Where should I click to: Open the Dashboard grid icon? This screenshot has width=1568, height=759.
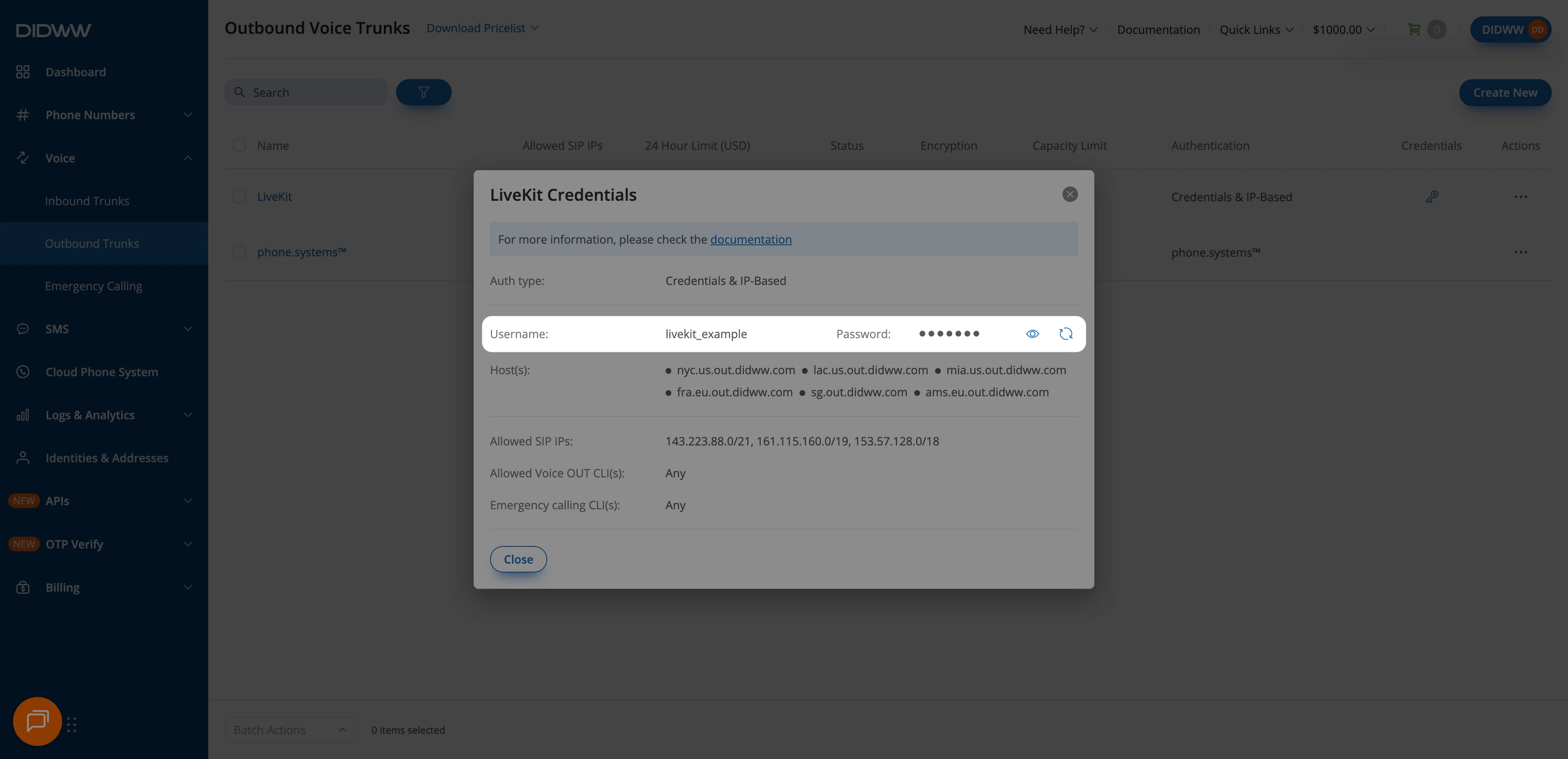tap(23, 72)
